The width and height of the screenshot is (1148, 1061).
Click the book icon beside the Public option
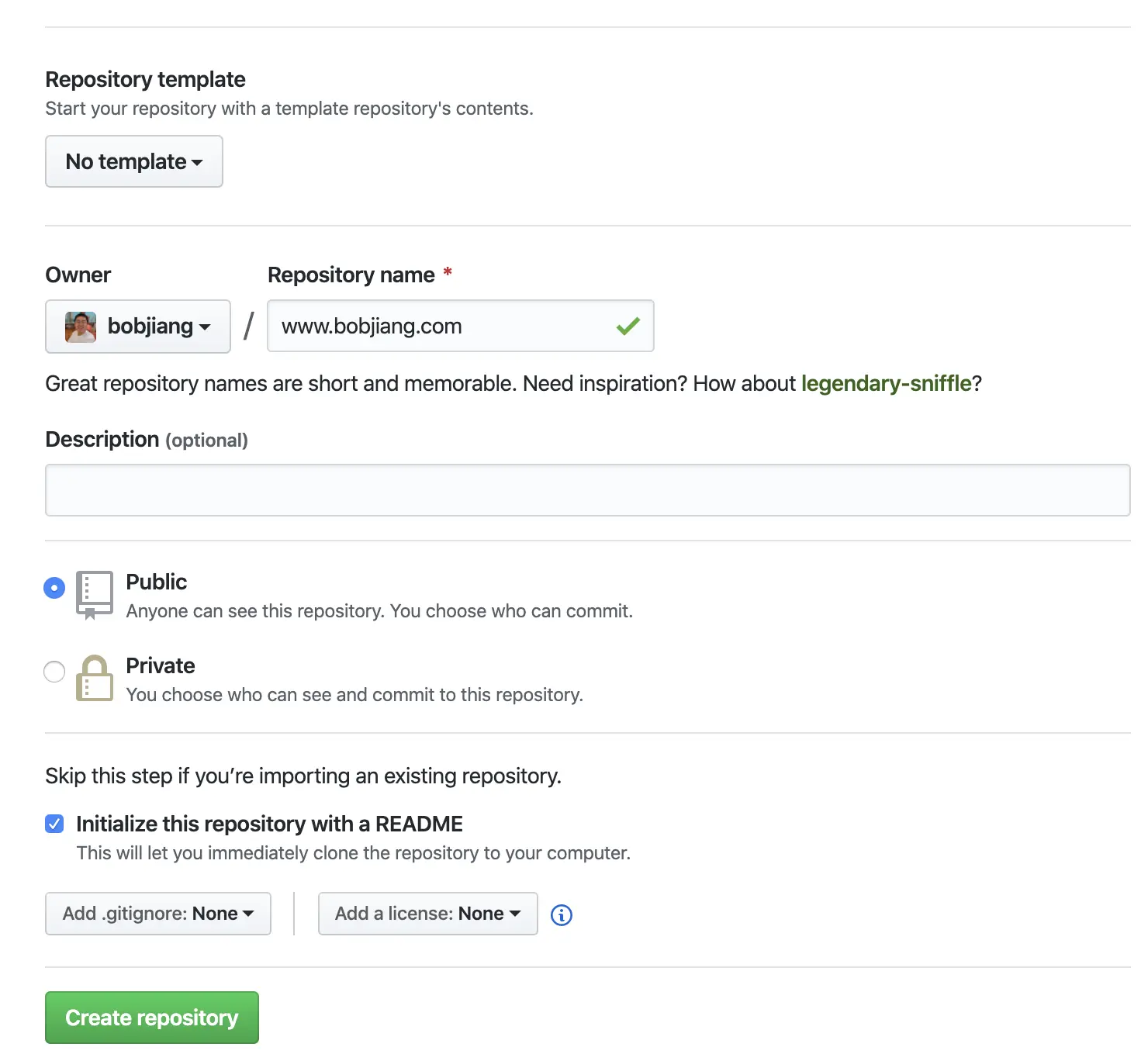click(94, 594)
